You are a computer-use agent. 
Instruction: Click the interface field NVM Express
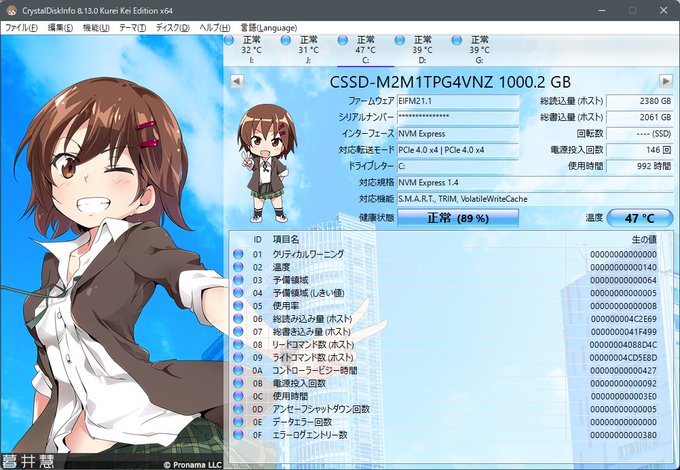point(458,134)
